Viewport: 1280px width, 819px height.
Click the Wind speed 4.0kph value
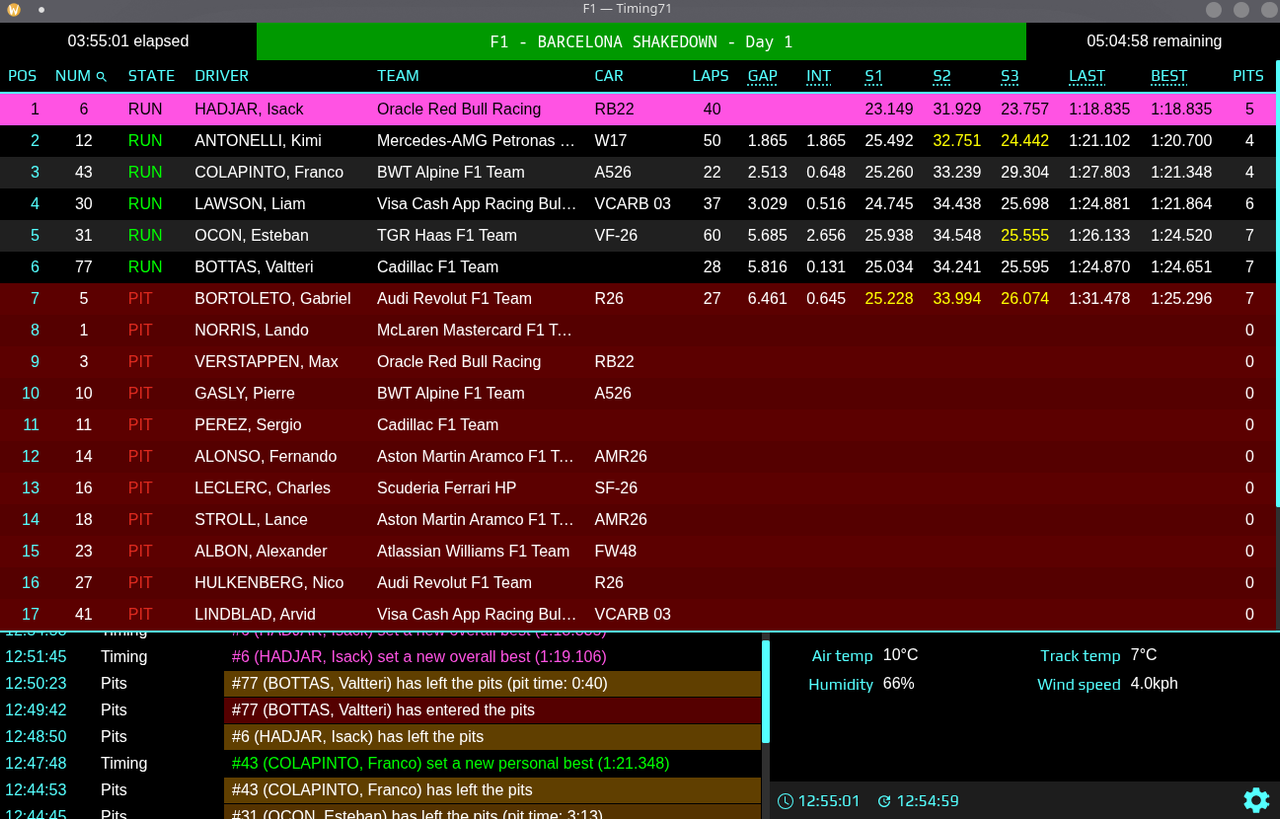[x=1154, y=684]
